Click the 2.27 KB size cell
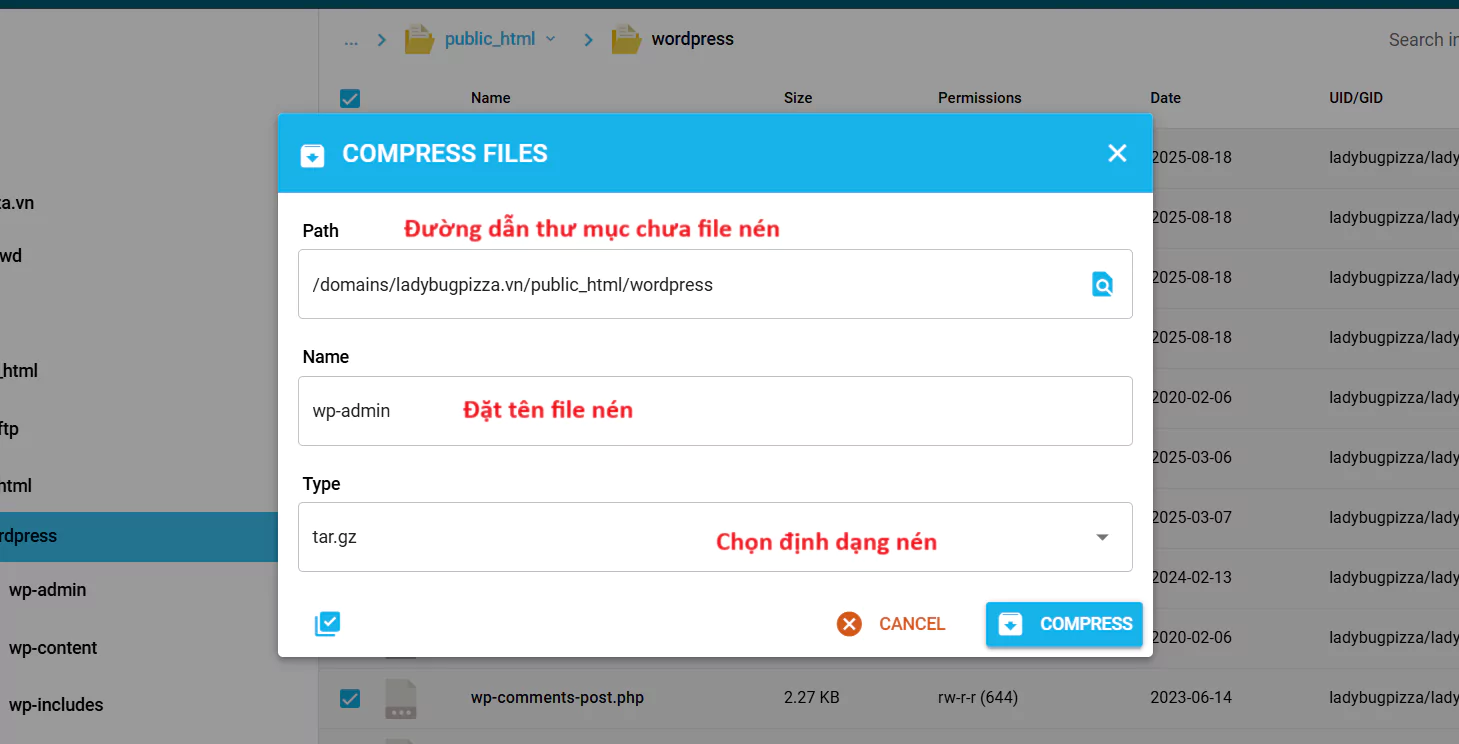This screenshot has width=1459, height=744. click(811, 698)
